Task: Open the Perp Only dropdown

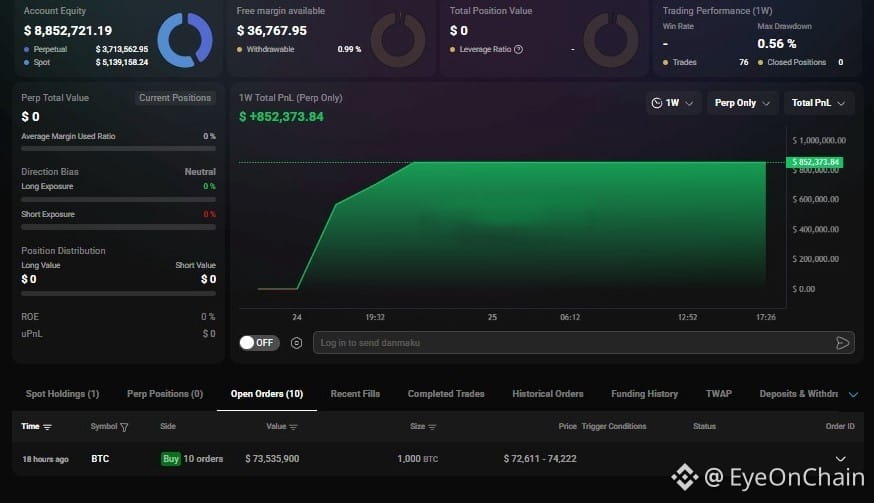Action: [742, 103]
